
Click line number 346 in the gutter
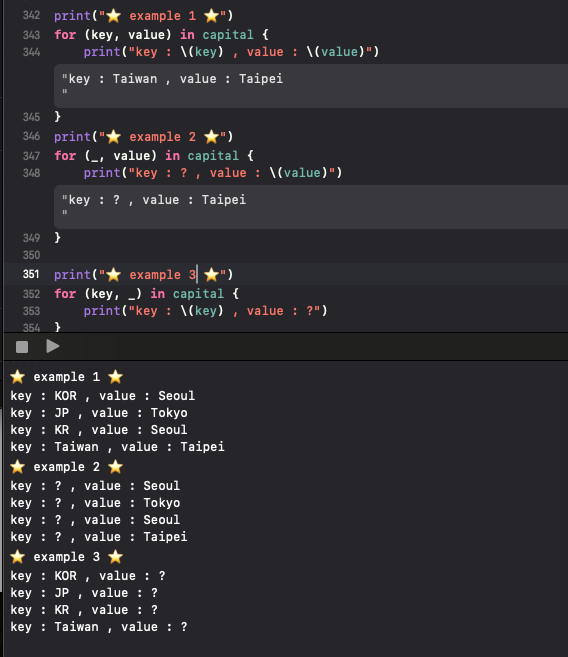[31, 136]
